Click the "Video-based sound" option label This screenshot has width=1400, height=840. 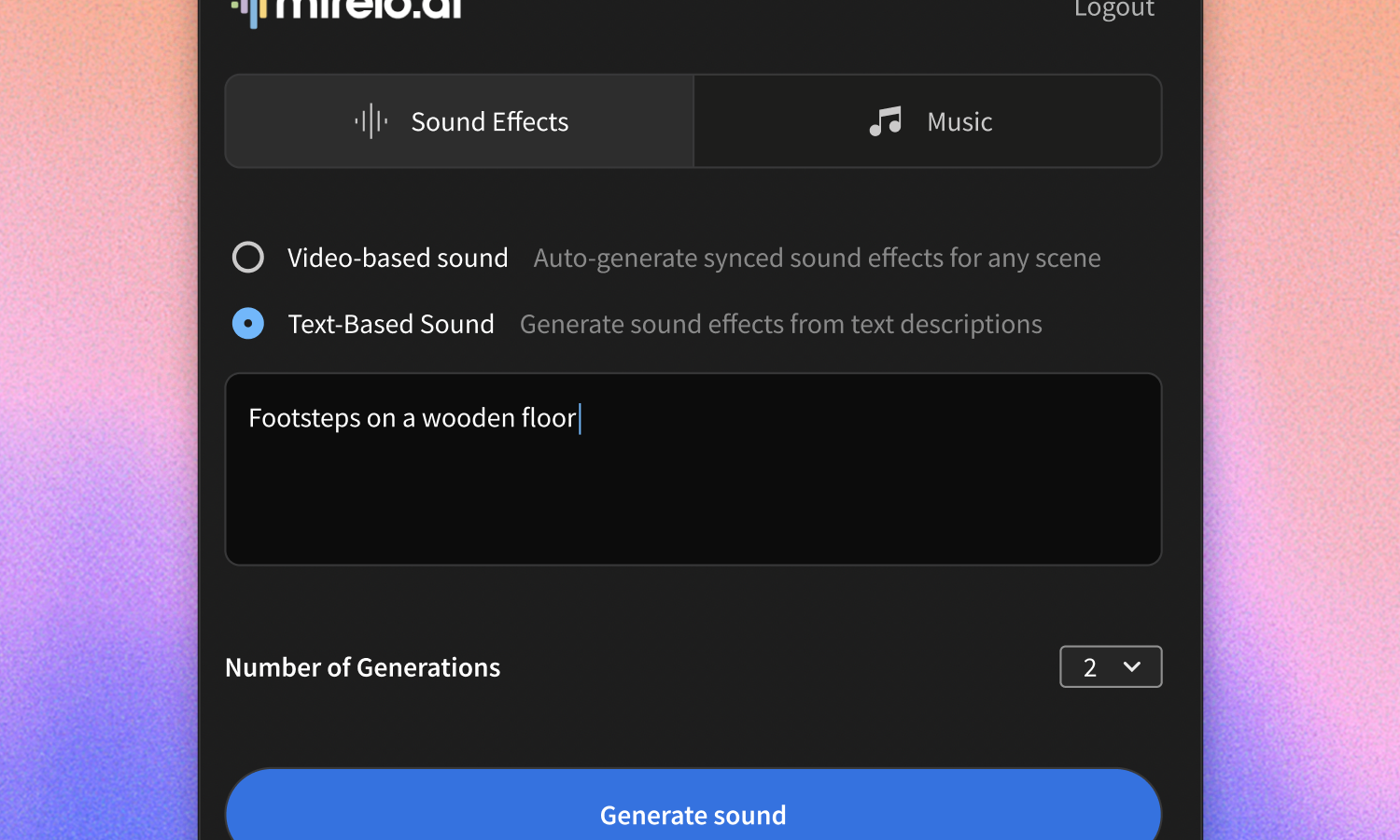(398, 258)
